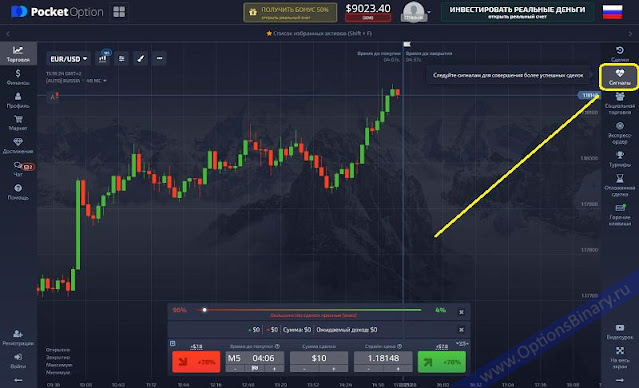Open the Торговля (Trading) sidebar section
The width and height of the screenshot is (639, 388).
tap(18, 54)
